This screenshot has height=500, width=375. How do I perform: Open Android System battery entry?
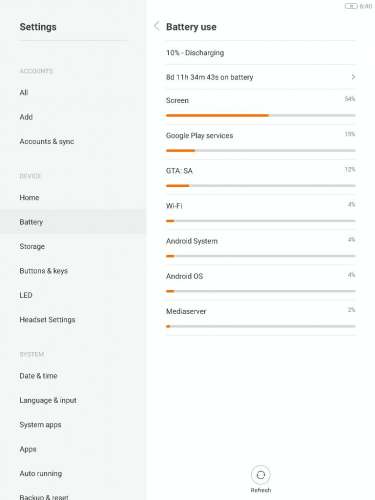coord(261,247)
